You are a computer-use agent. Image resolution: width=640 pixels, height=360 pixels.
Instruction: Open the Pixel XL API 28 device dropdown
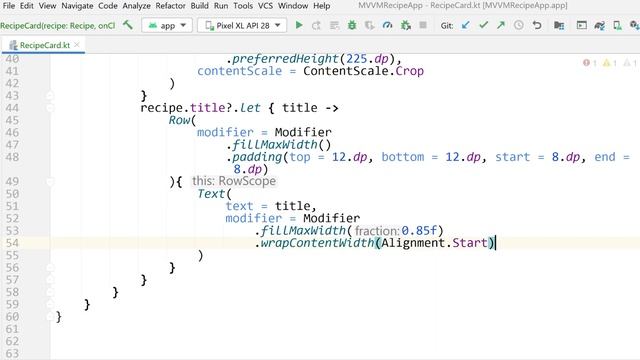[242, 25]
